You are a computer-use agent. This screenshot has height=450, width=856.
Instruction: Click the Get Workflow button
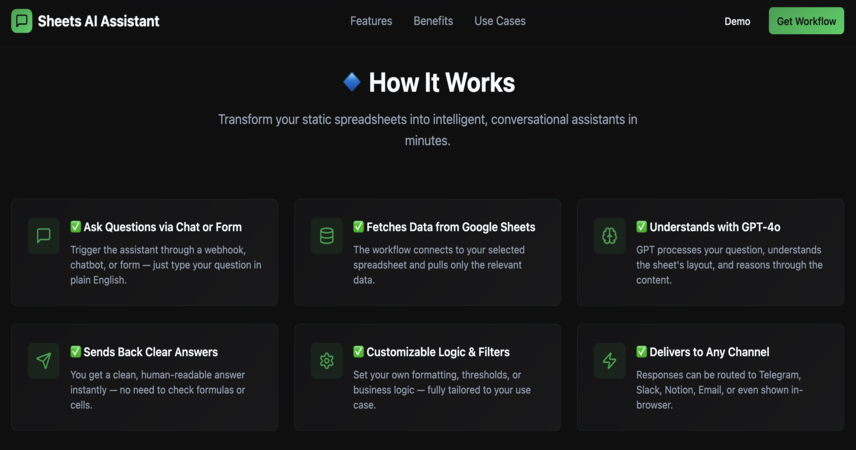click(806, 21)
